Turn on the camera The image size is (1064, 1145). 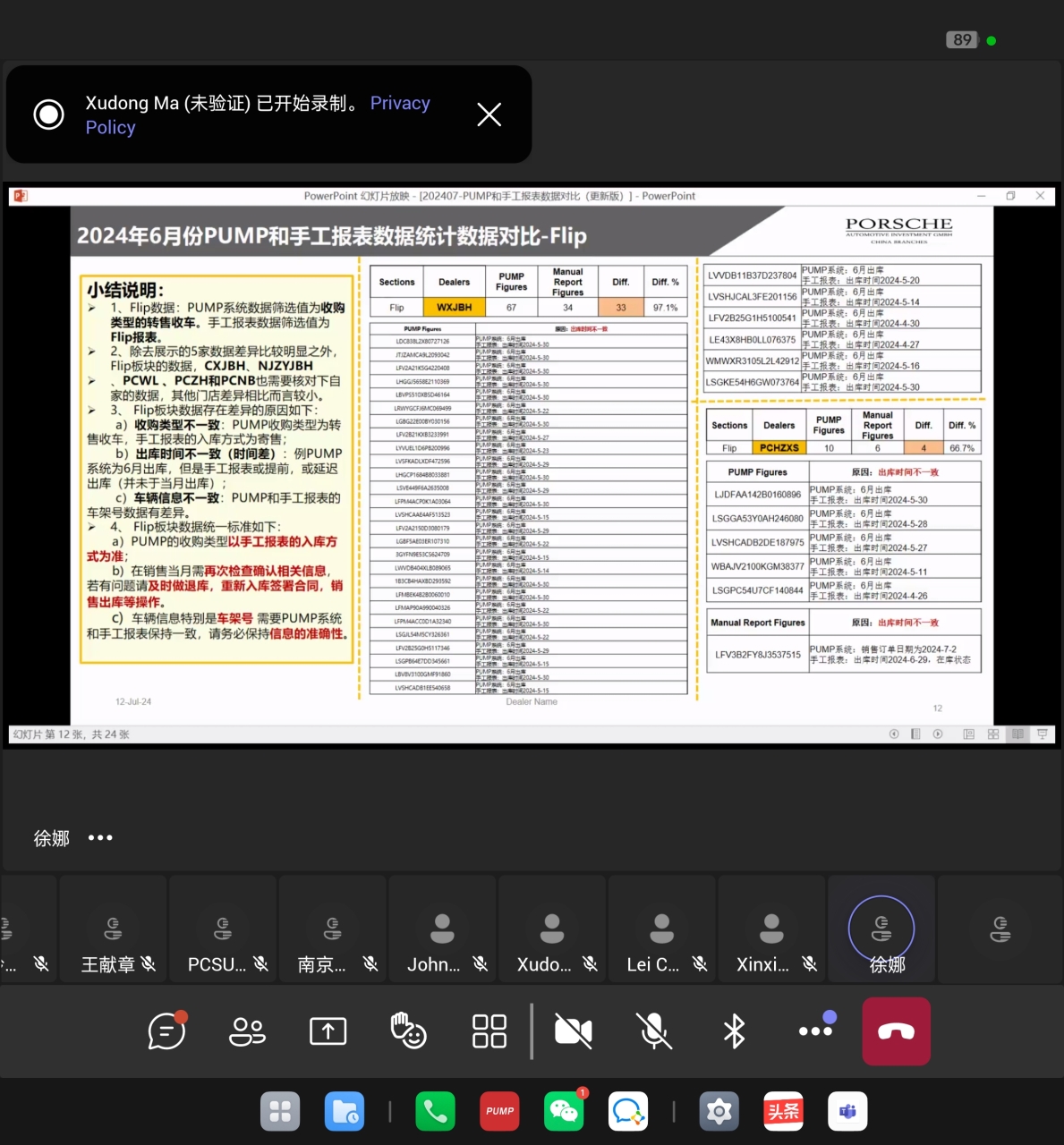click(x=574, y=1031)
